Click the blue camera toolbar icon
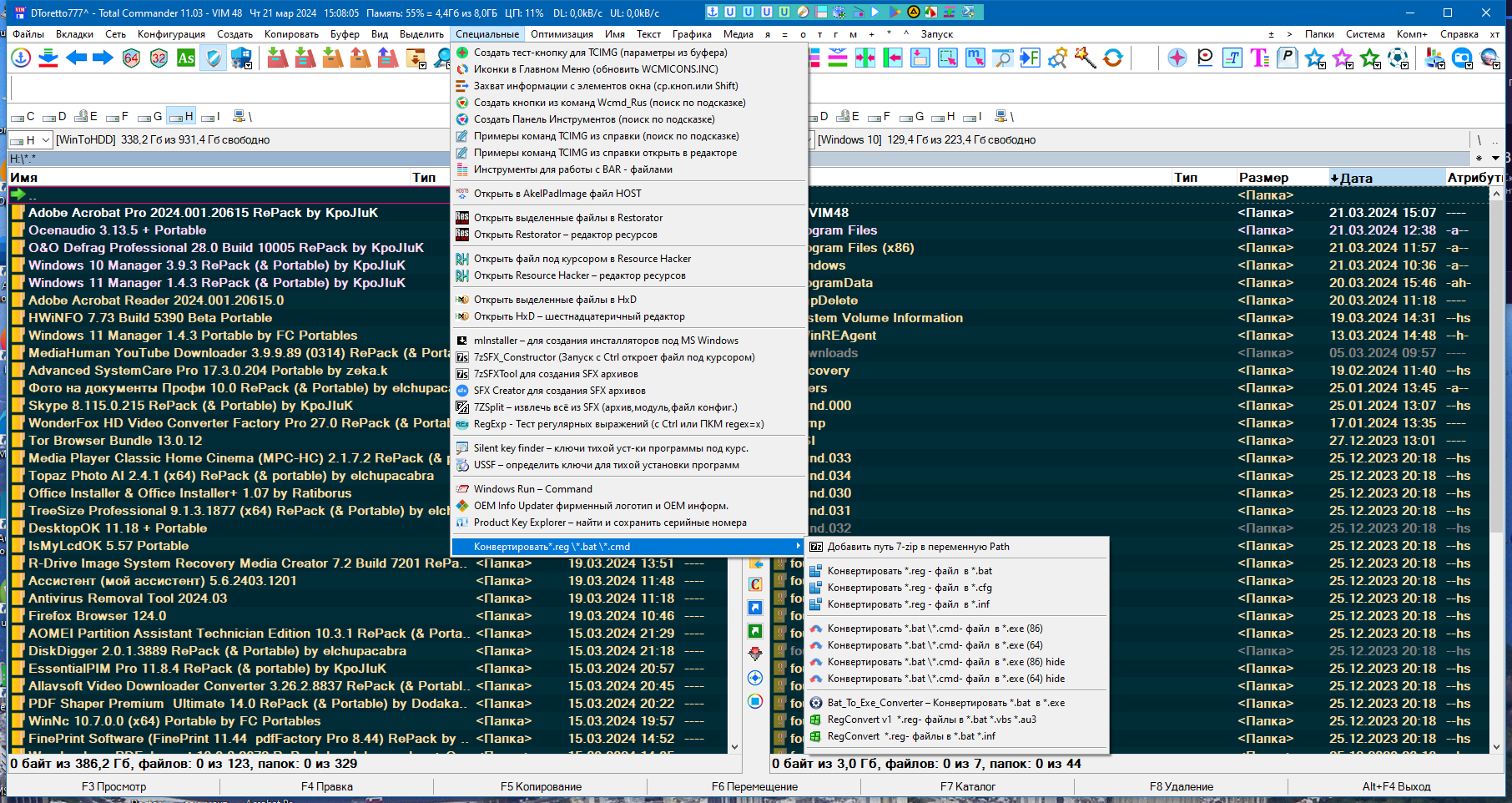Image resolution: width=1512 pixels, height=803 pixels. (1460, 57)
